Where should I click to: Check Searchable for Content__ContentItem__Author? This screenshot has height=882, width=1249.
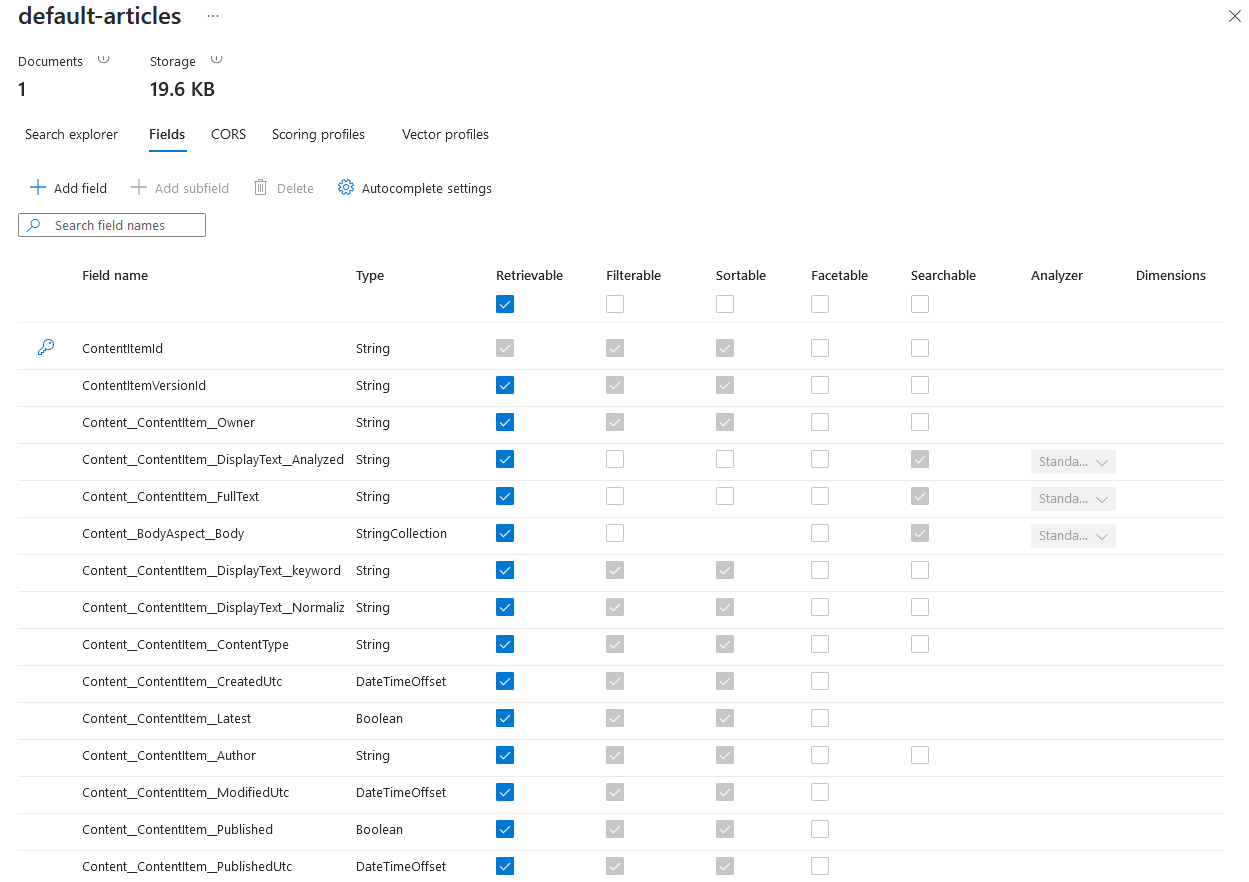pyautogui.click(x=920, y=755)
